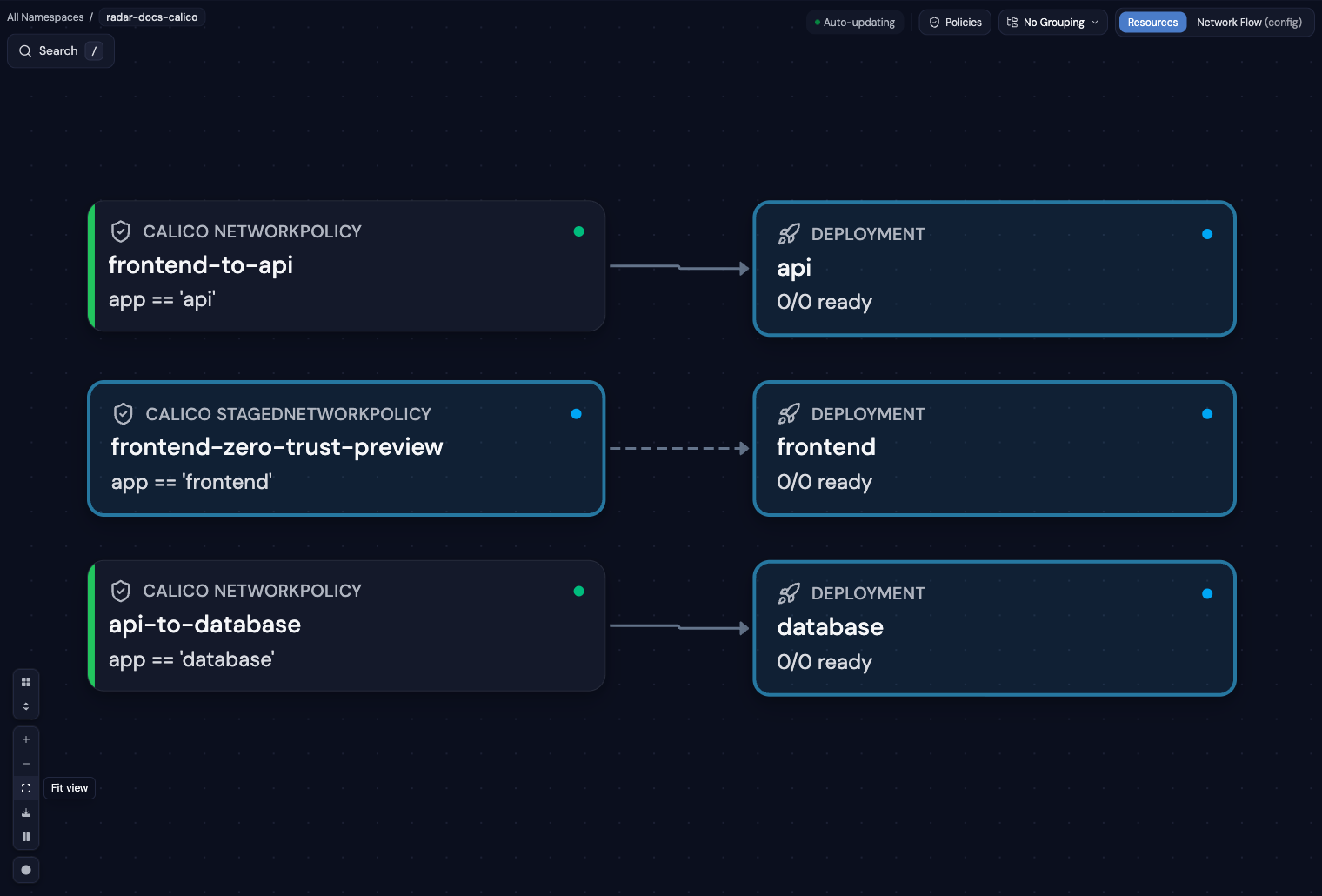The height and width of the screenshot is (896, 1322).
Task: Click the arrow edge from frontend-to-api to api
Action: [679, 268]
